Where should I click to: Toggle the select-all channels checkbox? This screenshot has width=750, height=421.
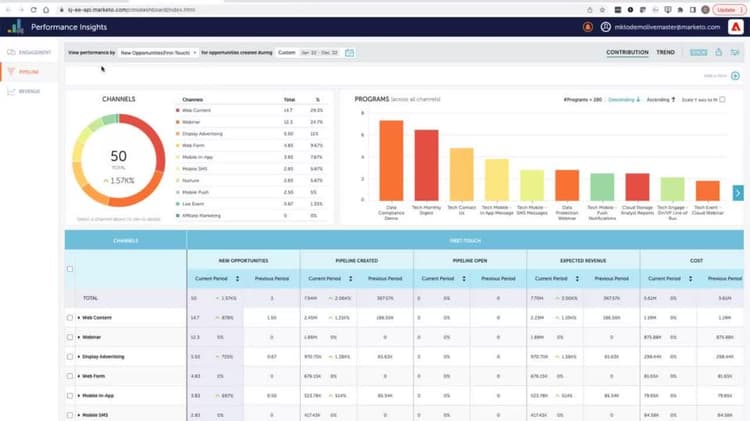(x=70, y=269)
